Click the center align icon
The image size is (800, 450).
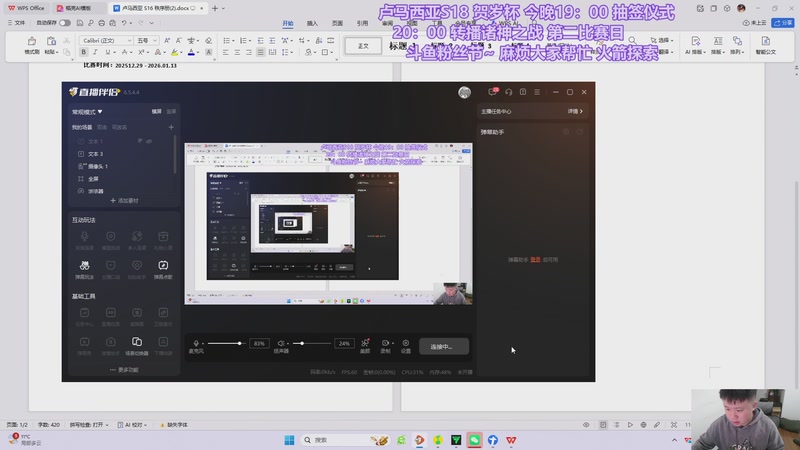coord(237,52)
